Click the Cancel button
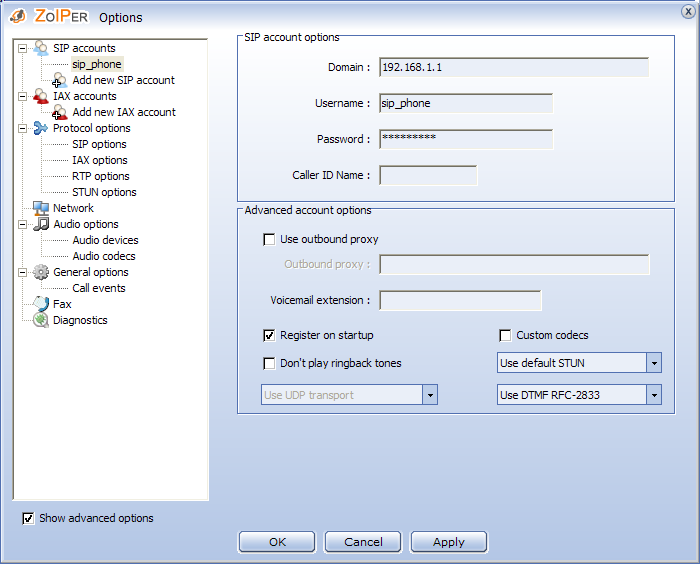This screenshot has width=700, height=564. 363,542
